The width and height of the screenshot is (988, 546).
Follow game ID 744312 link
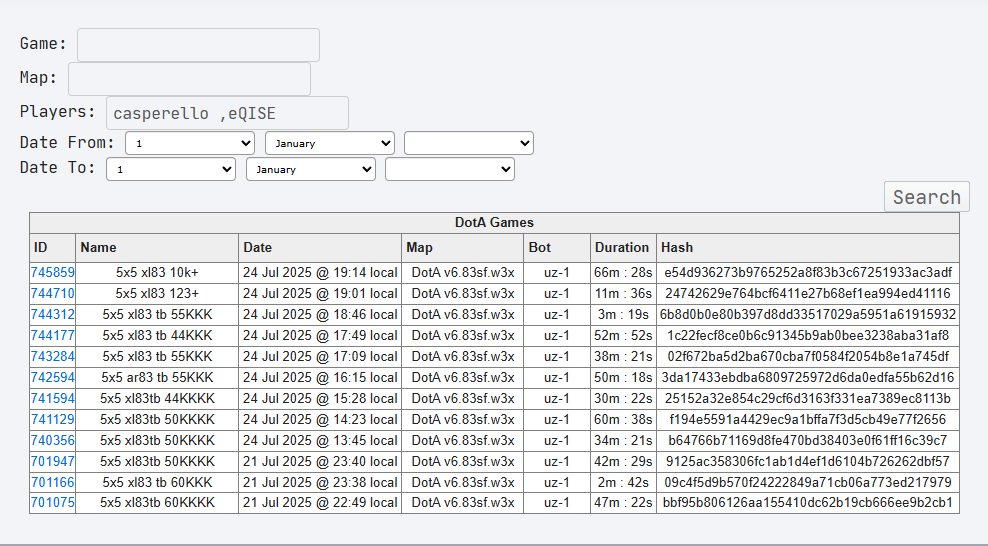pos(52,314)
